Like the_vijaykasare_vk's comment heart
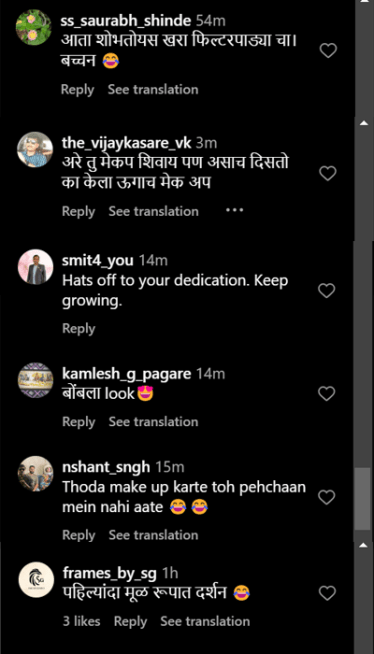This screenshot has height=654, width=374. coord(327,173)
